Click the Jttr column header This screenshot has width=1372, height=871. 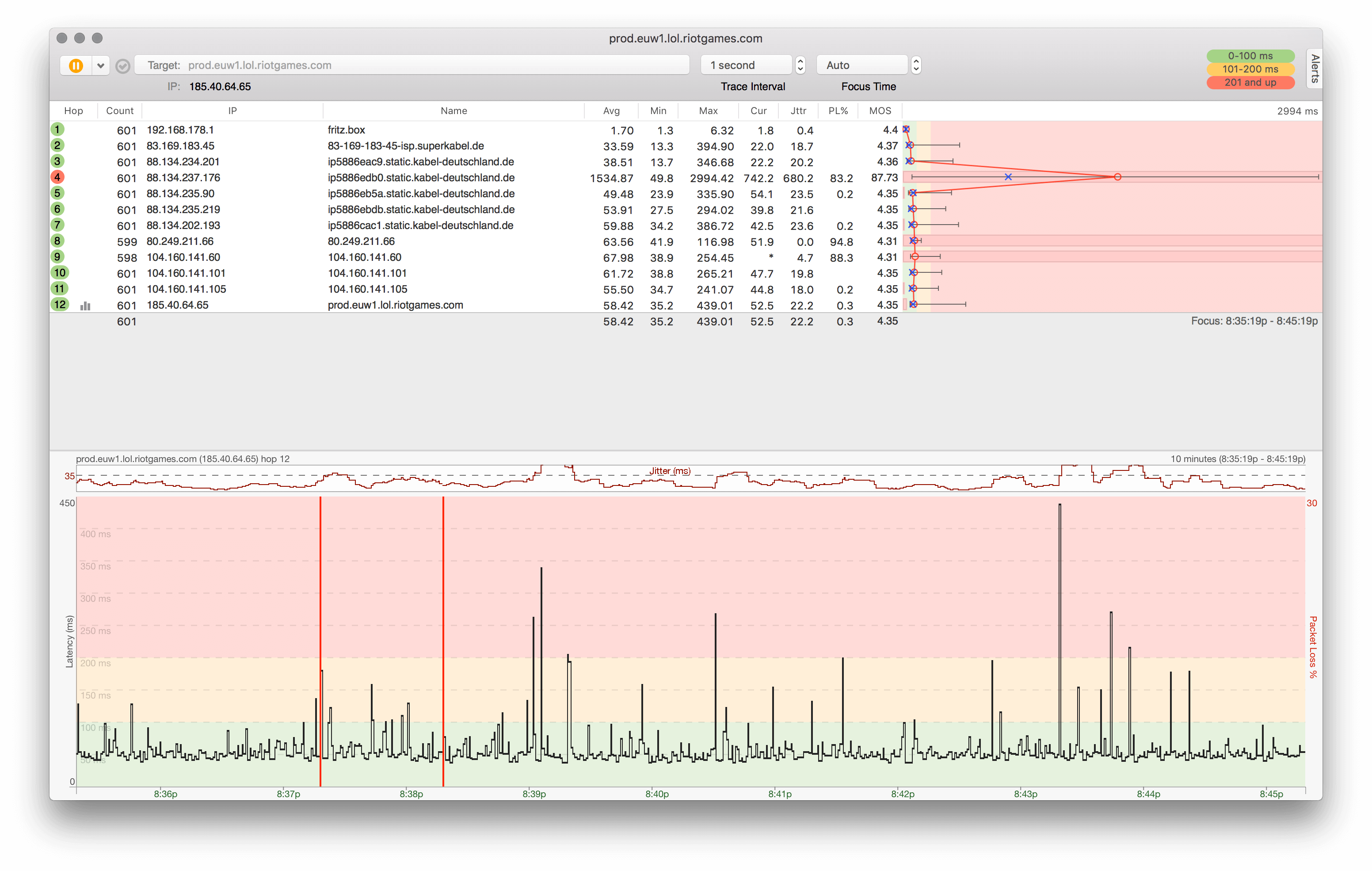coord(798,111)
